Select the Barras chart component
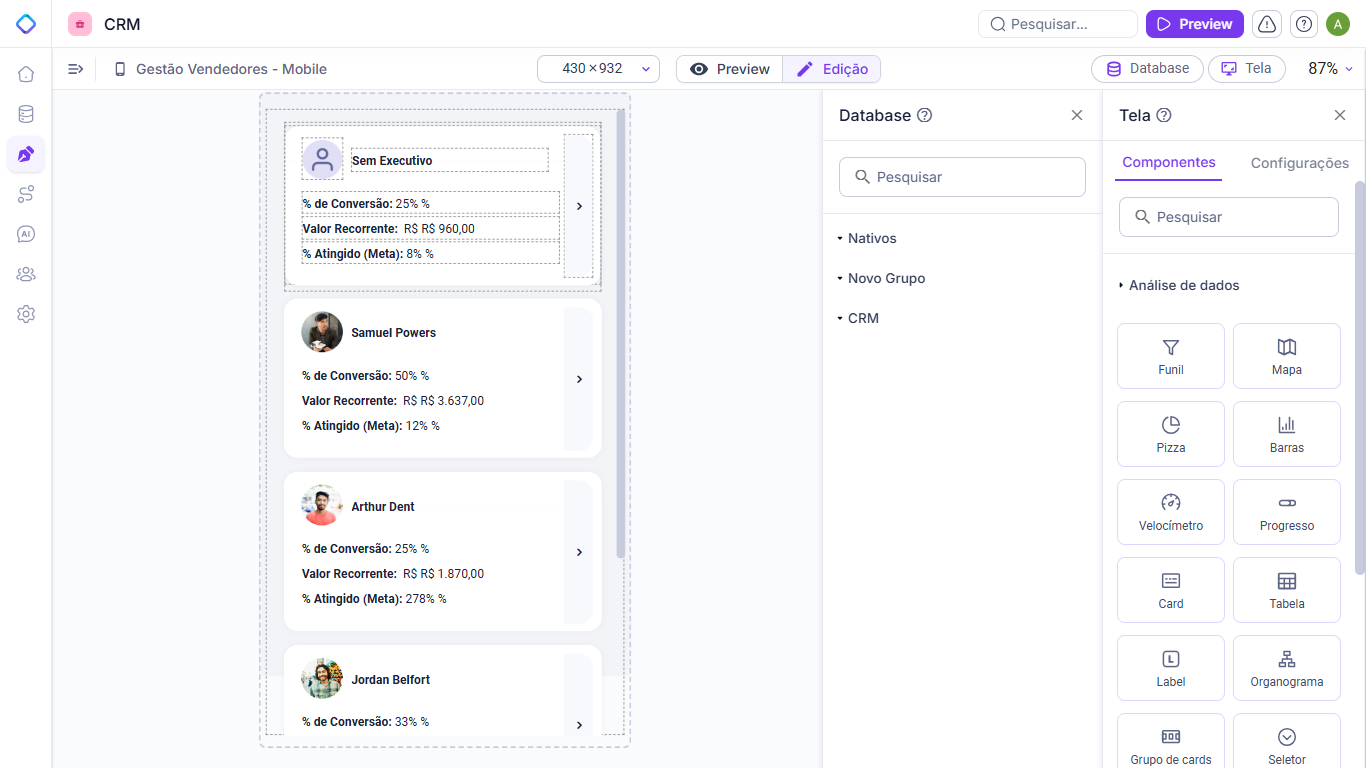1366x768 pixels. click(x=1286, y=433)
